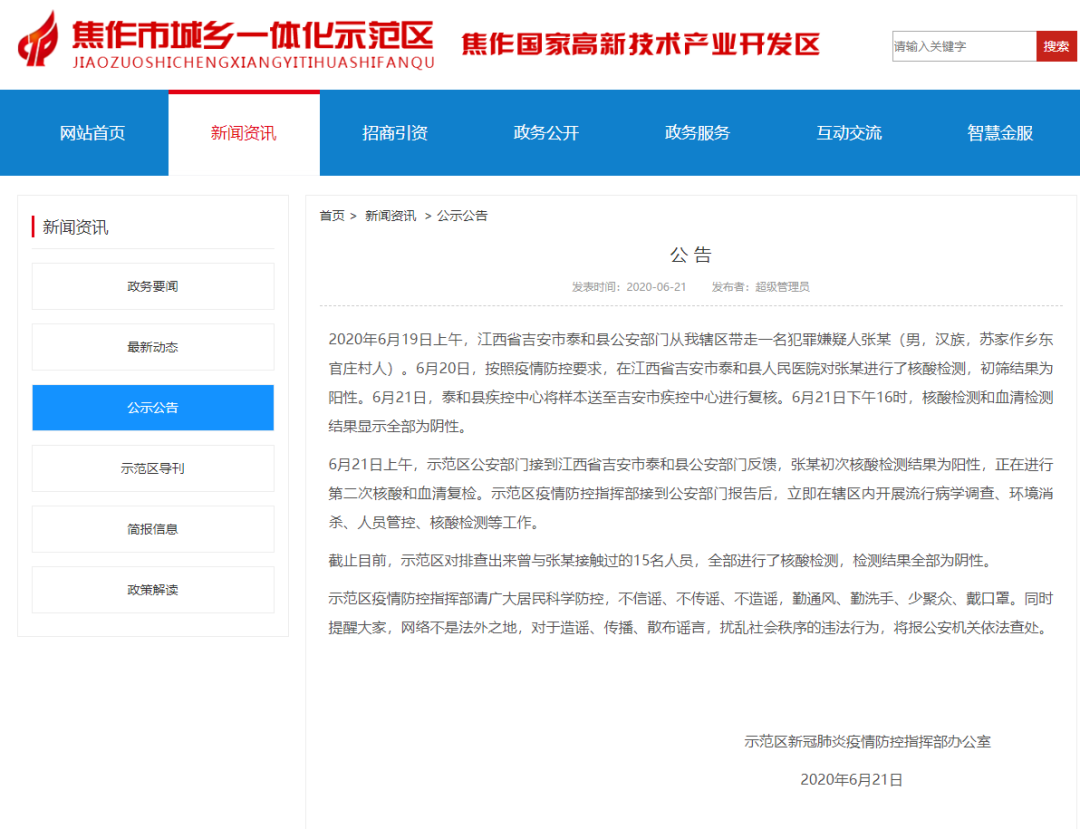Switch to the 互动交流 navigation tab

(849, 133)
